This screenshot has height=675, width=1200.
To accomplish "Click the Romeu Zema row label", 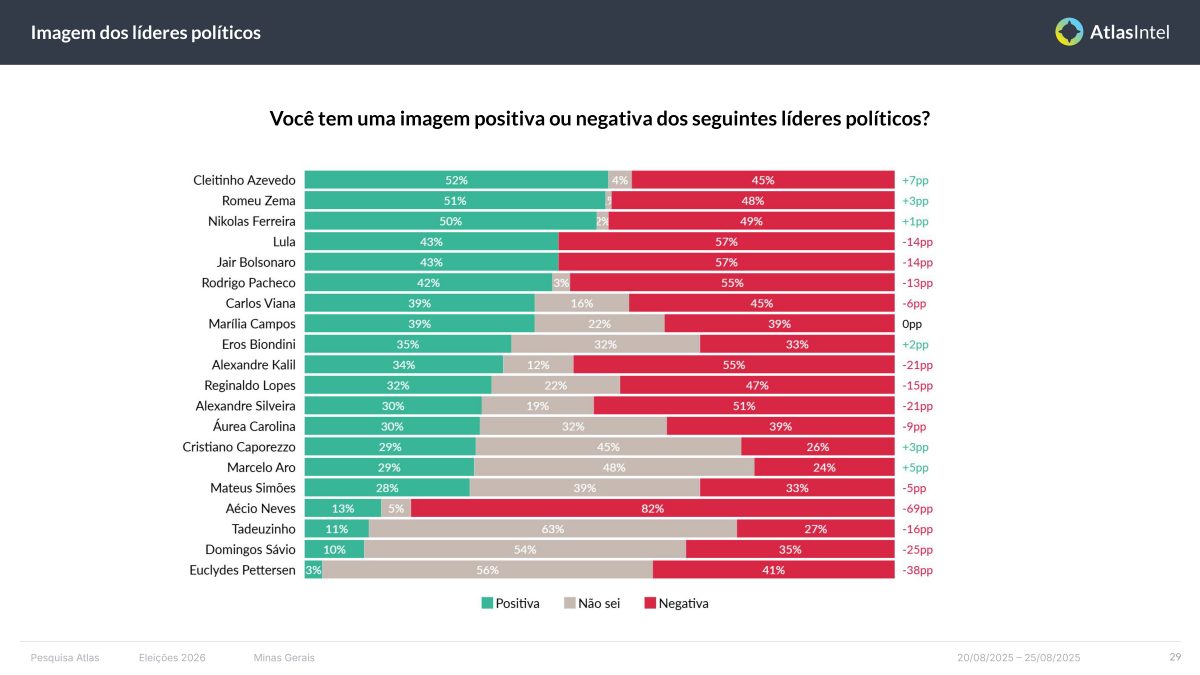I will click(259, 201).
